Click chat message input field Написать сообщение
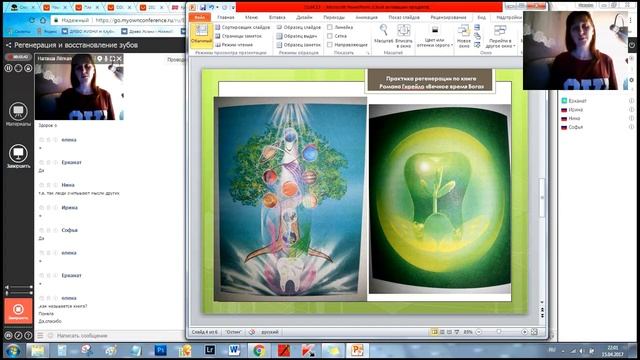Screen dimensions: 640x360 click(x=118, y=336)
